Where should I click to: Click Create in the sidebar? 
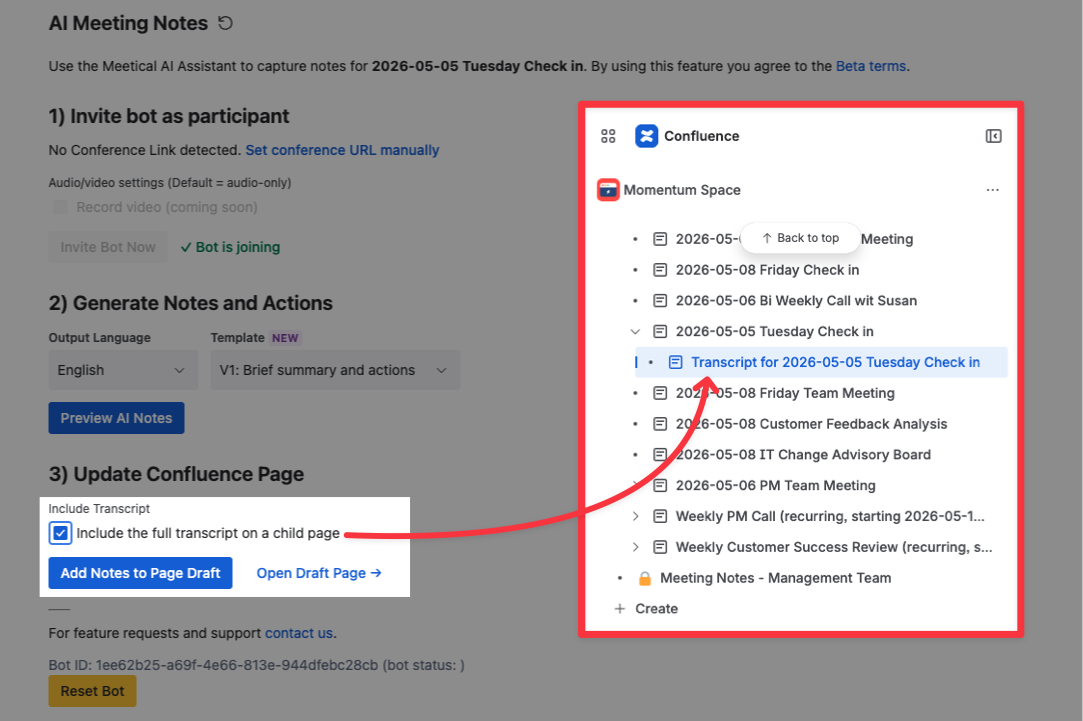point(656,608)
